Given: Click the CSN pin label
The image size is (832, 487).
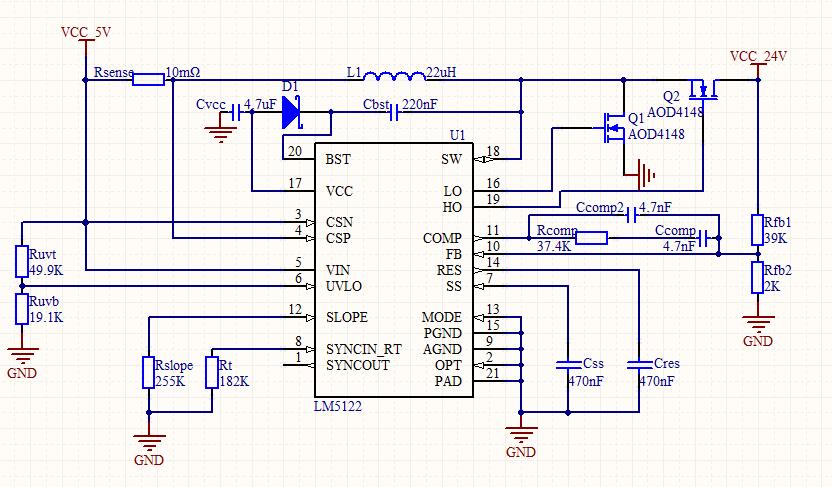Looking at the screenshot, I should (x=340, y=222).
